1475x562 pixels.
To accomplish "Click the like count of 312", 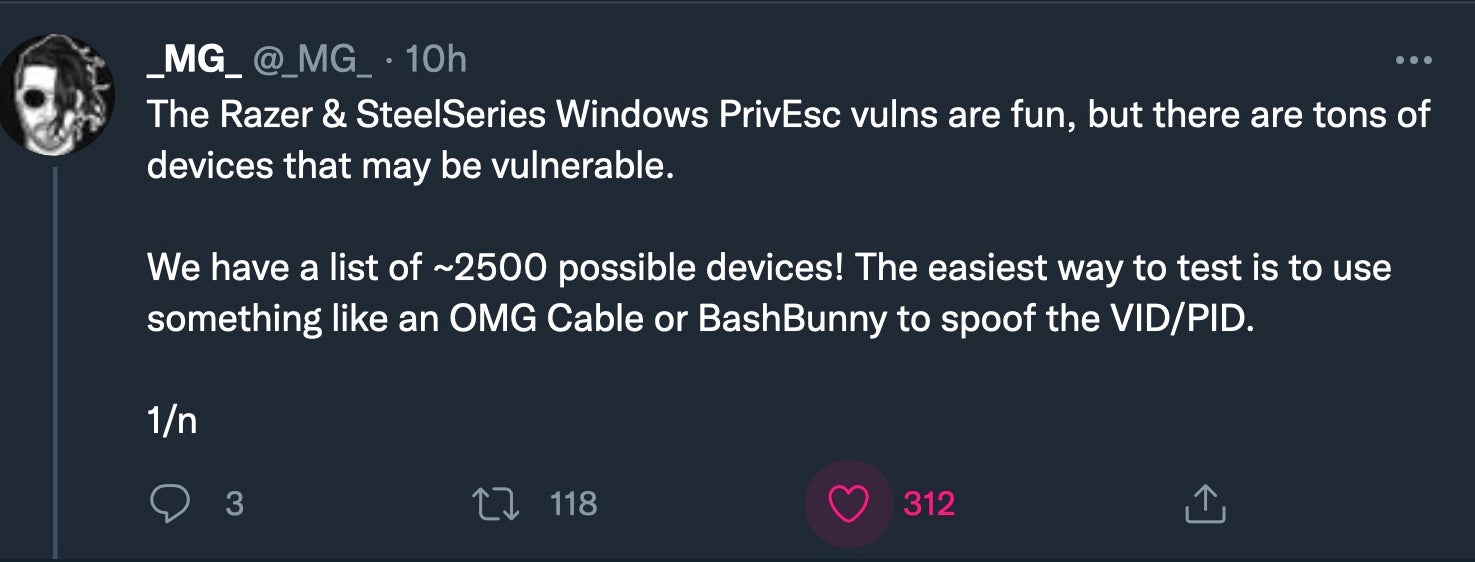I will point(928,504).
